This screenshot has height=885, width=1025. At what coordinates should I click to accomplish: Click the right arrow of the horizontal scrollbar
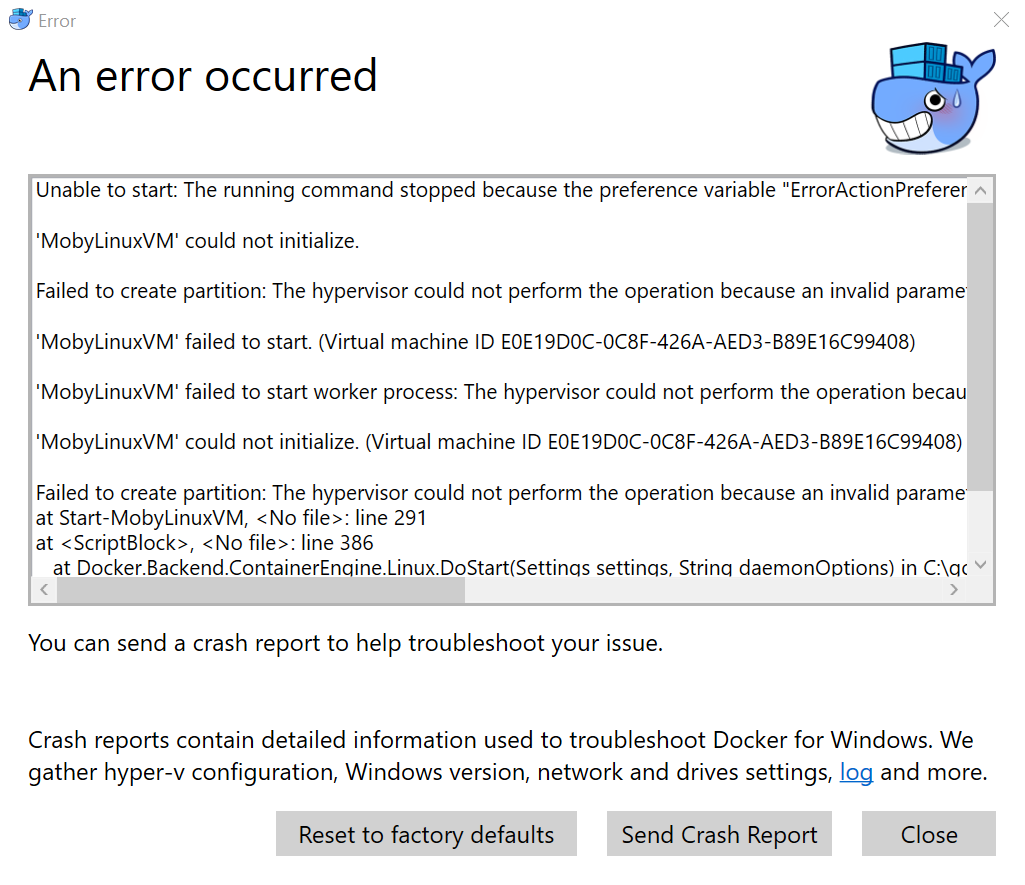tap(954, 589)
